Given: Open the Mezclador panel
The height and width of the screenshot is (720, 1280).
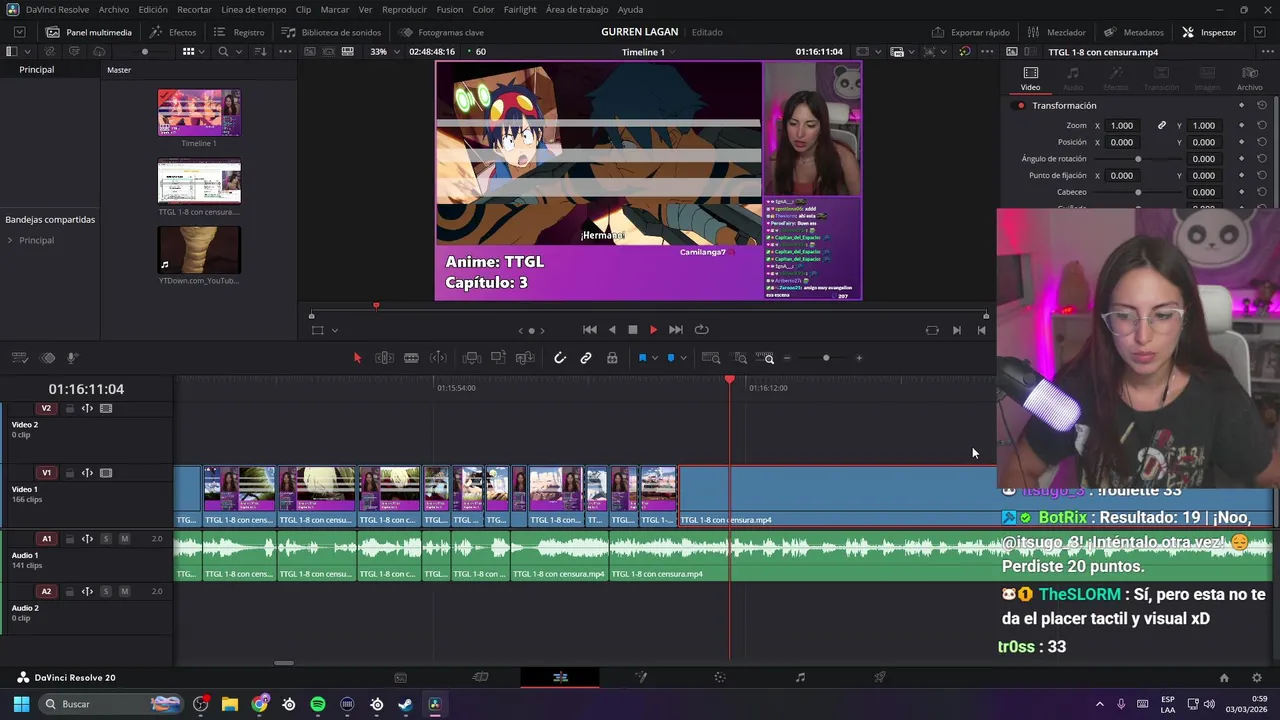Looking at the screenshot, I should point(1058,32).
